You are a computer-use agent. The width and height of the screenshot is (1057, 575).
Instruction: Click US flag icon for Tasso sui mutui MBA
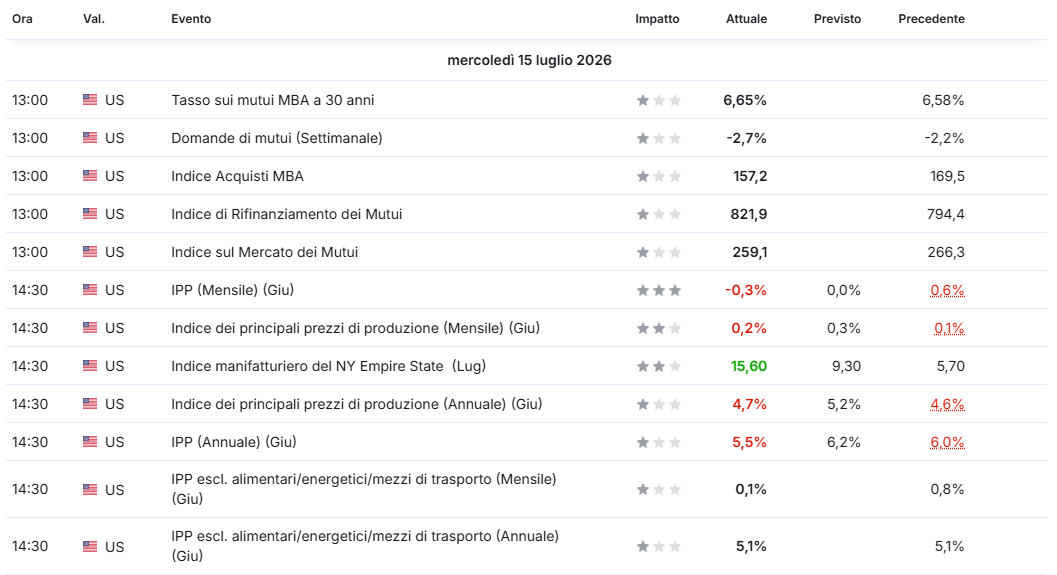click(90, 100)
